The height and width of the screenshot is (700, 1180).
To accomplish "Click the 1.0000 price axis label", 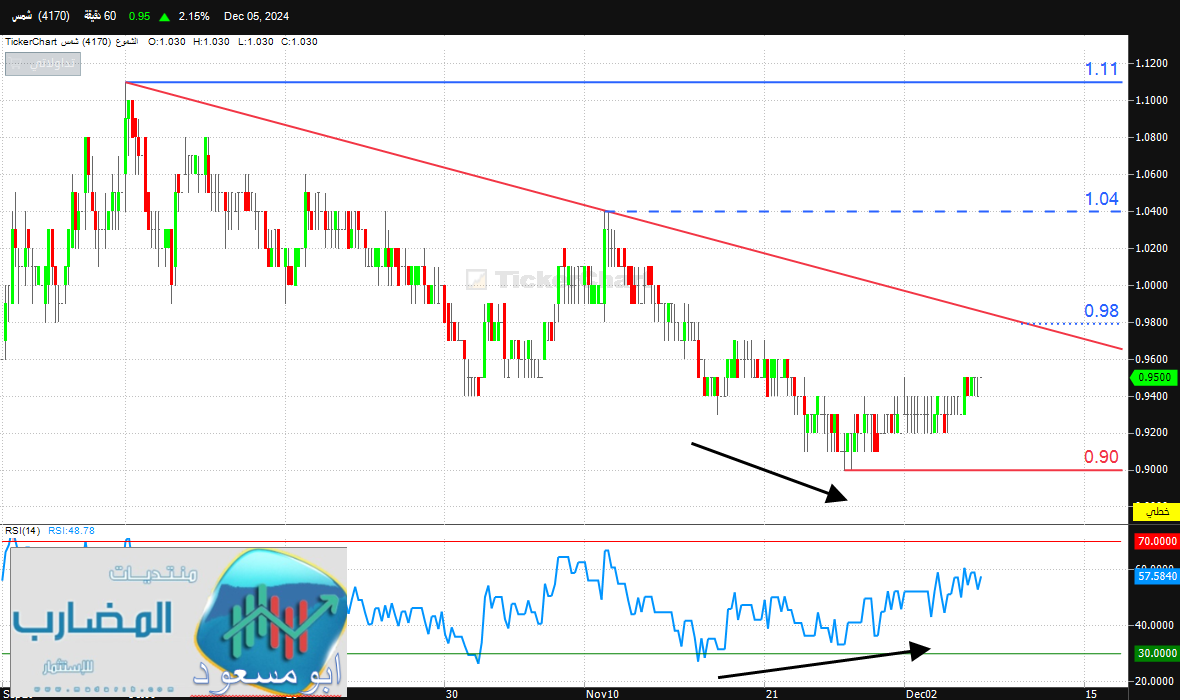I will 1151,285.
